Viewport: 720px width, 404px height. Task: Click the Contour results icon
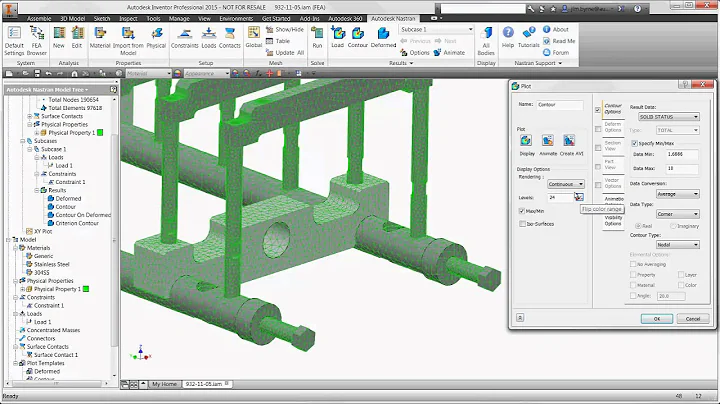358,38
